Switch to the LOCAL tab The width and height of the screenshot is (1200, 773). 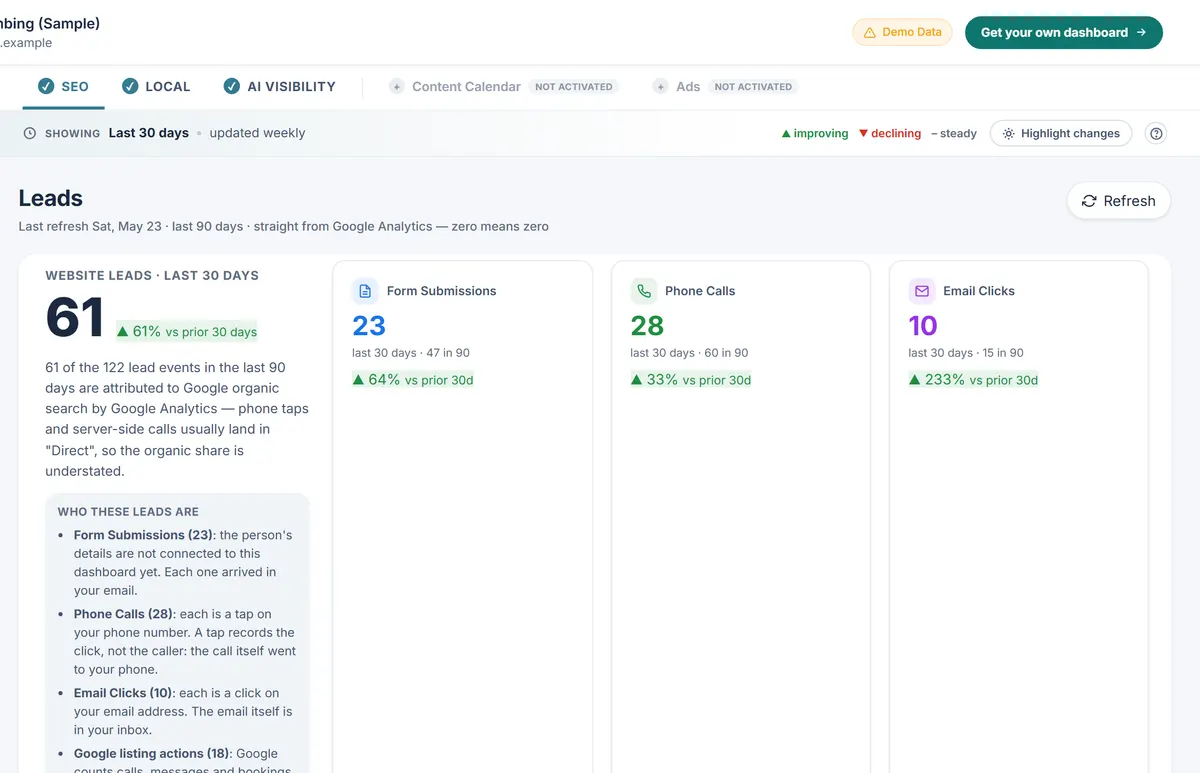click(x=155, y=87)
